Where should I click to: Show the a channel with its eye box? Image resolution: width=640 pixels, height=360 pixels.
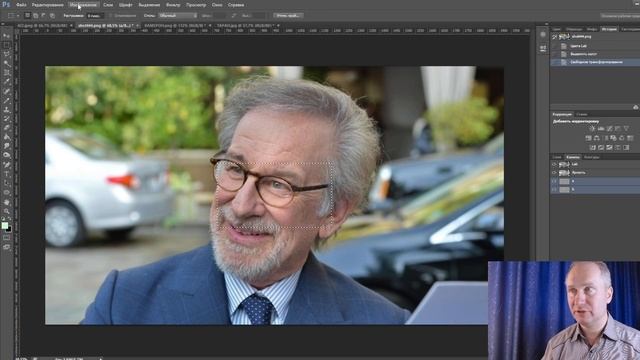tap(554, 181)
